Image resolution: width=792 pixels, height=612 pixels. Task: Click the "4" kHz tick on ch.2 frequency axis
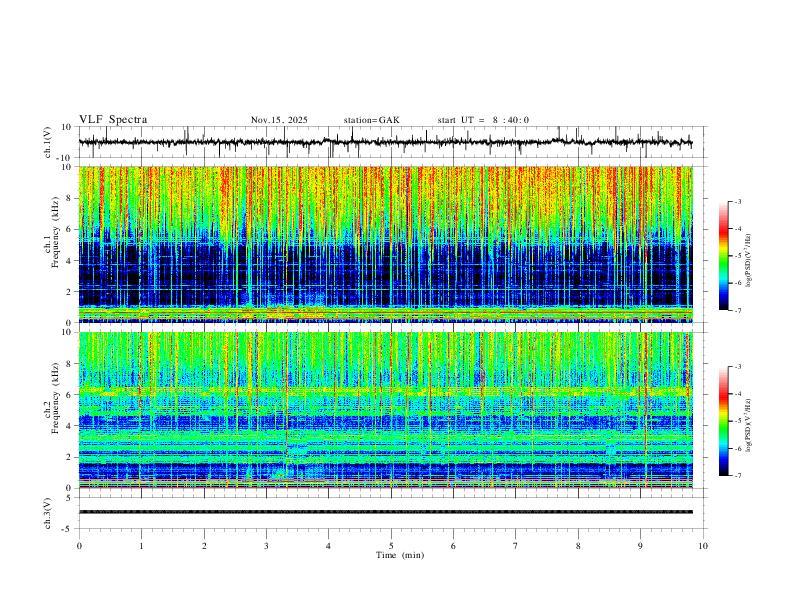click(x=69, y=426)
